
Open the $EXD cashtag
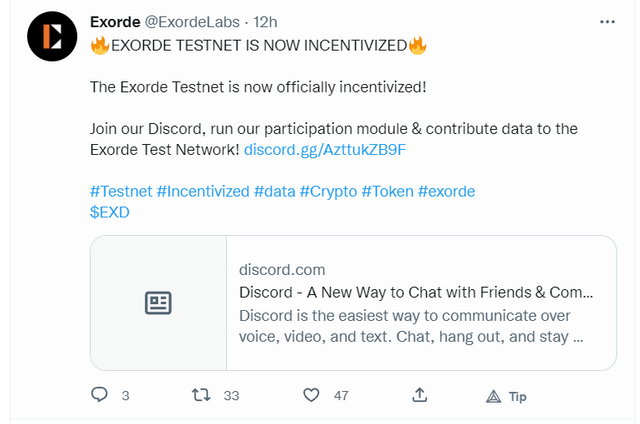pyautogui.click(x=109, y=212)
